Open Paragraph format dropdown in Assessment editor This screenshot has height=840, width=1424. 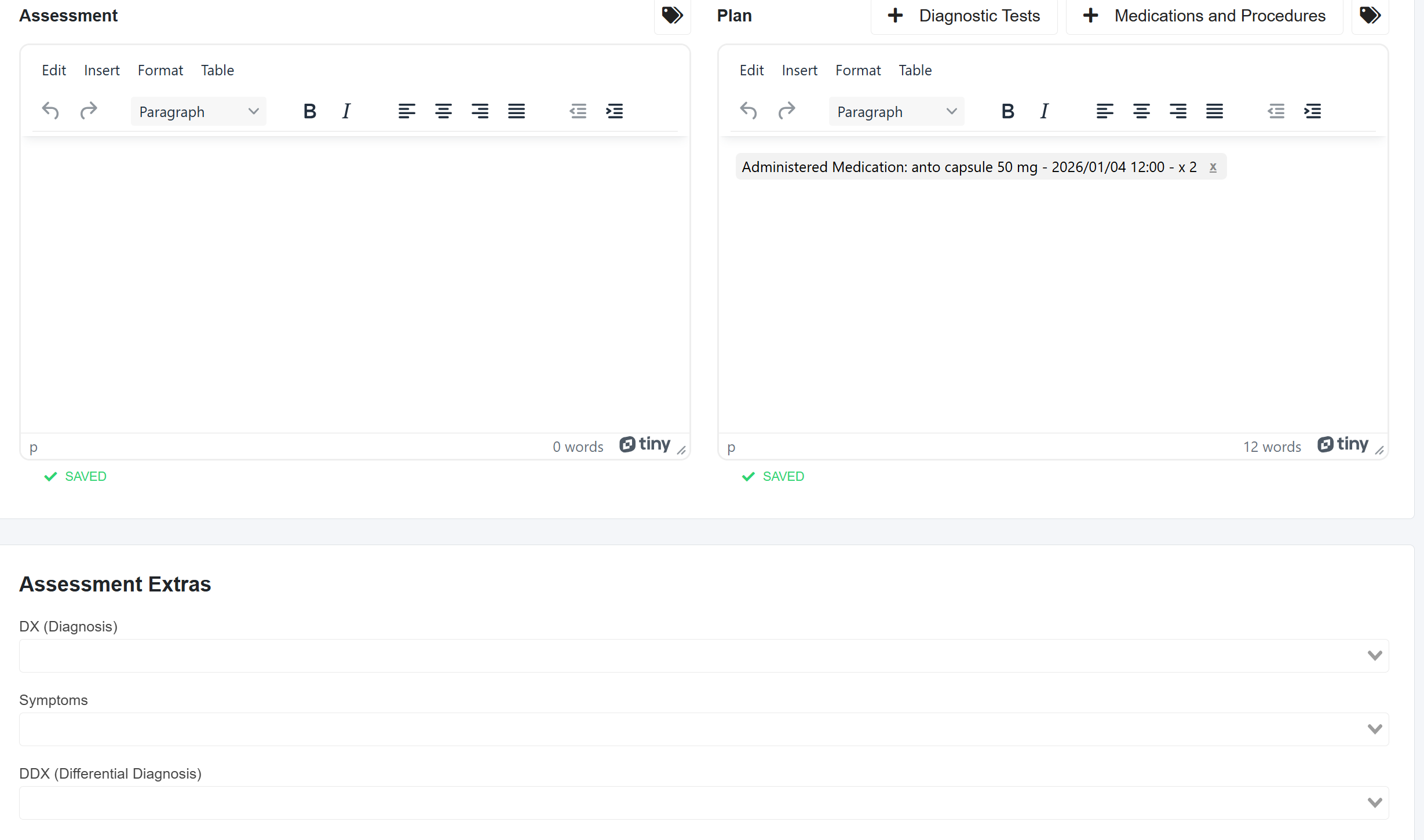pos(198,112)
